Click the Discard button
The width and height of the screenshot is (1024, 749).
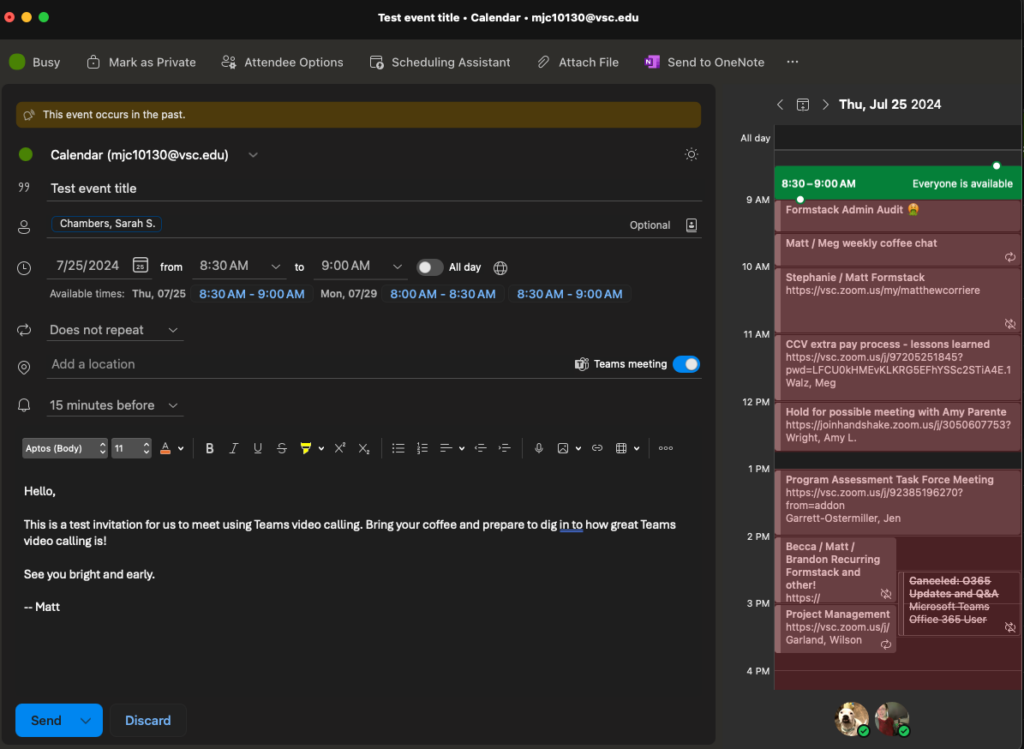(148, 720)
